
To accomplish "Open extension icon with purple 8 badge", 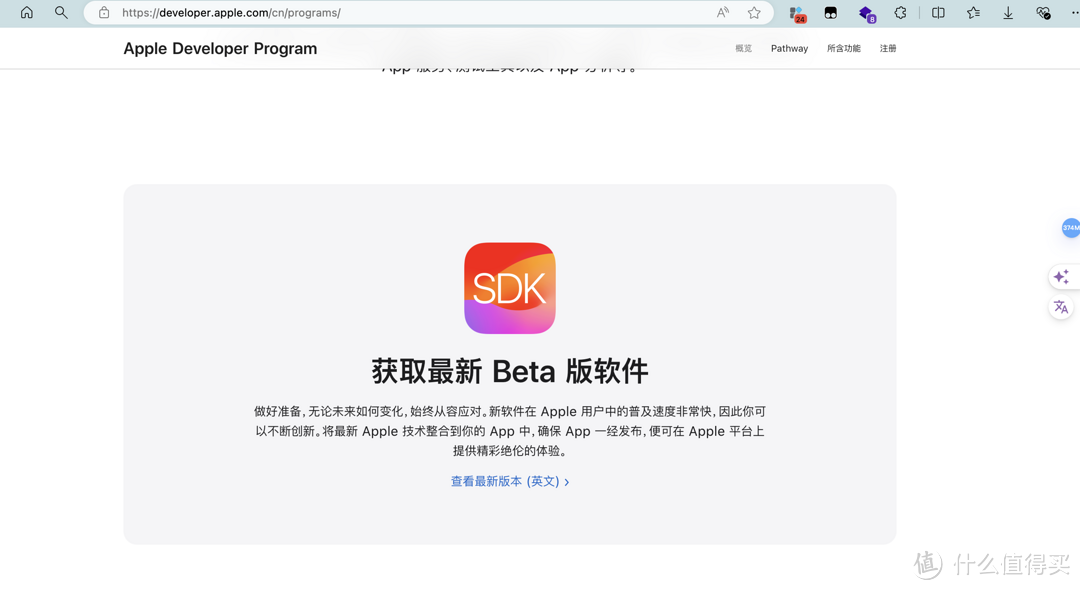I will click(x=866, y=14).
